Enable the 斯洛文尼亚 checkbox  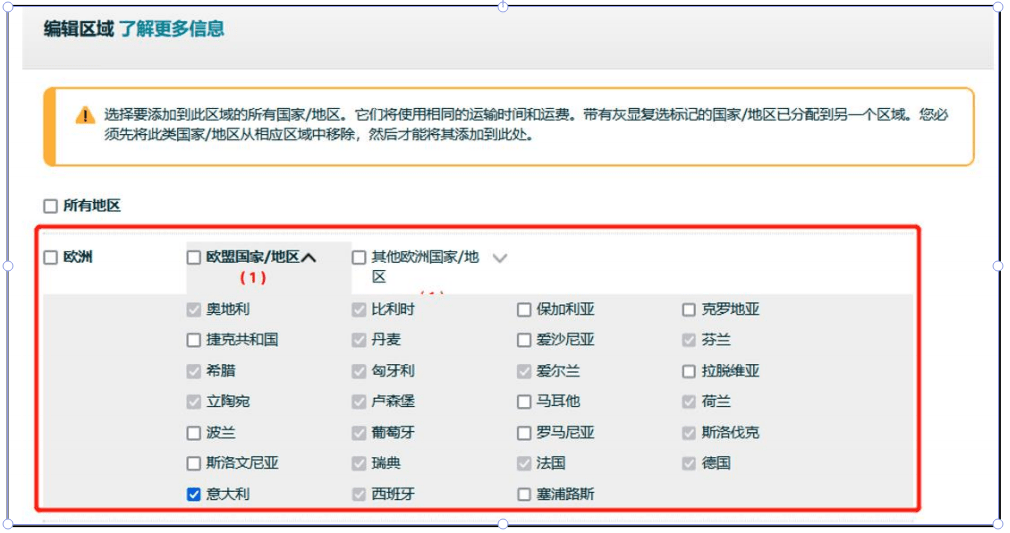tap(194, 464)
